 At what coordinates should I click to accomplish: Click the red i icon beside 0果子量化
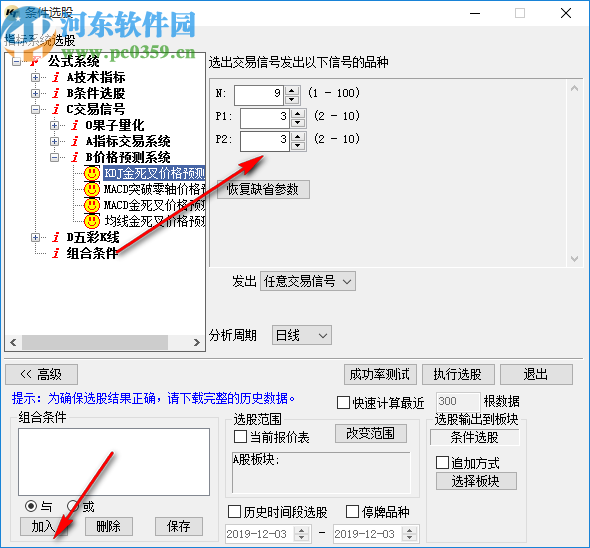click(75, 125)
